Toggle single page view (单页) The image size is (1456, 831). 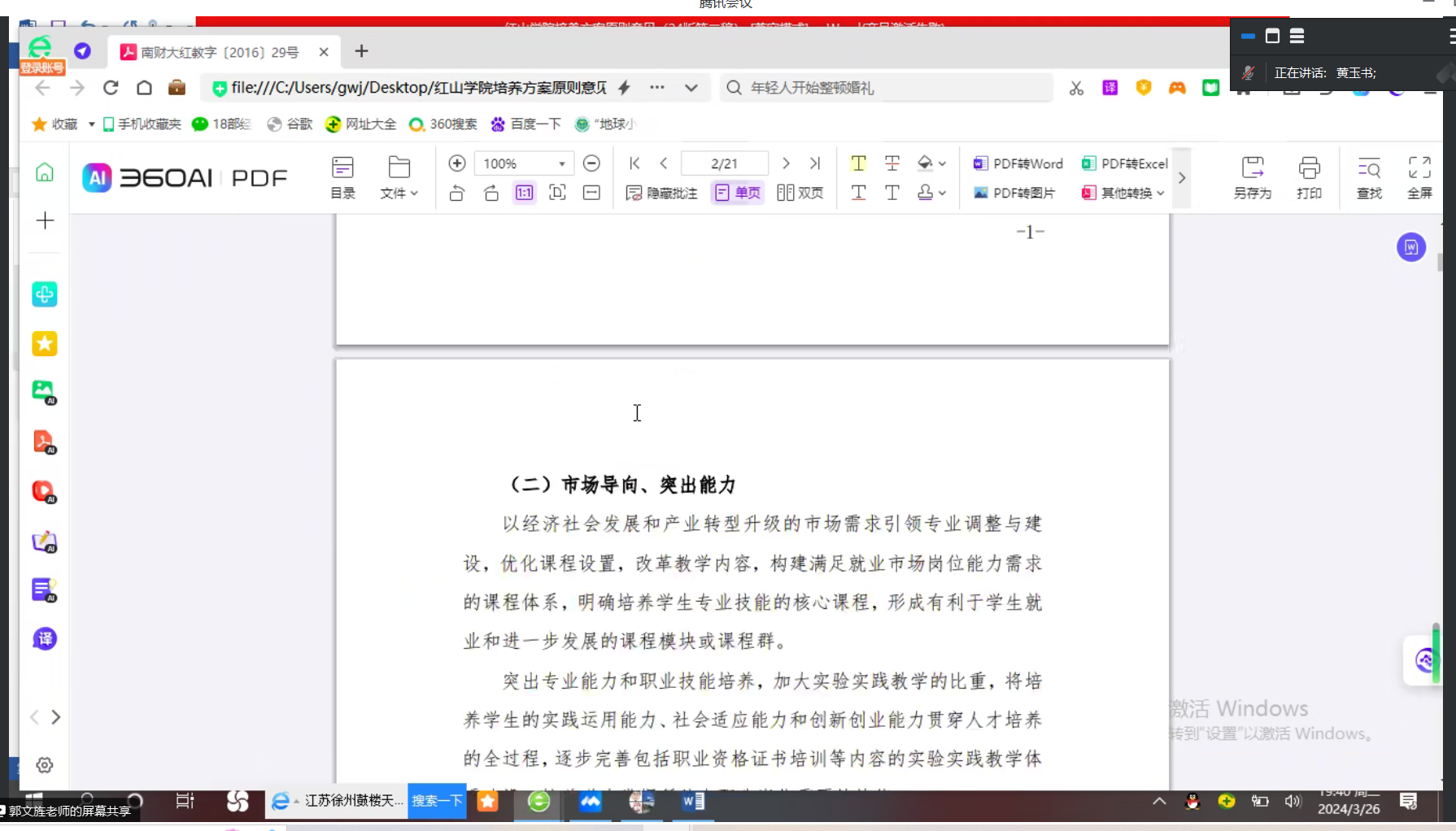(738, 193)
